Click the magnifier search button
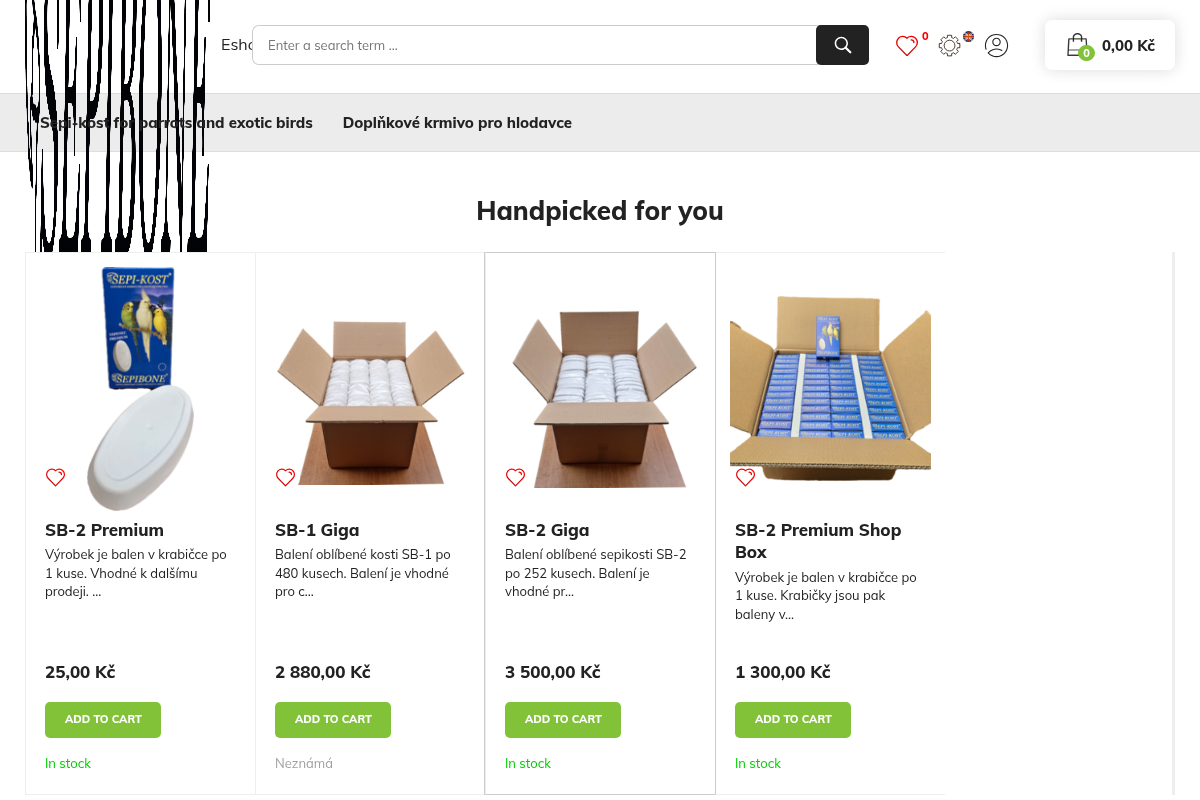 click(842, 45)
